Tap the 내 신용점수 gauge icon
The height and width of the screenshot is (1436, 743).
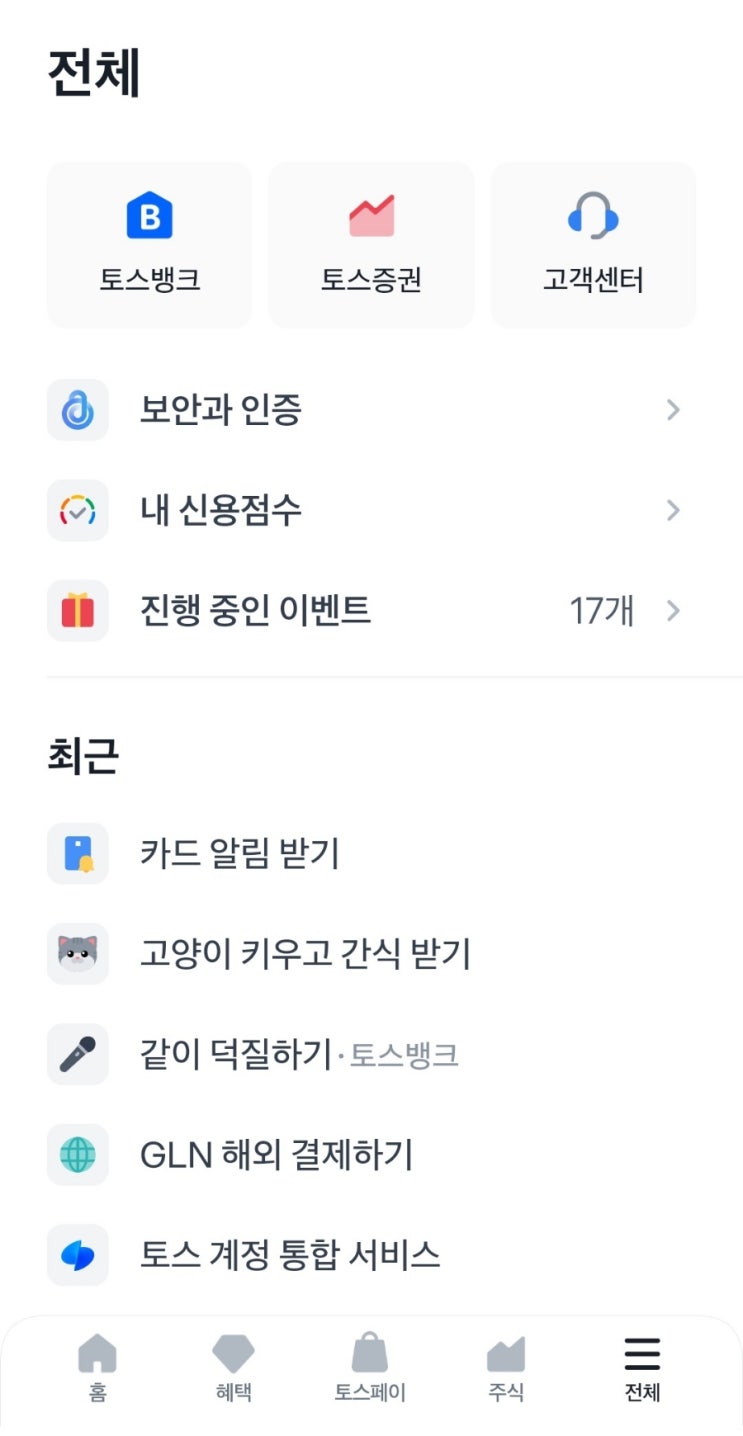tap(78, 510)
